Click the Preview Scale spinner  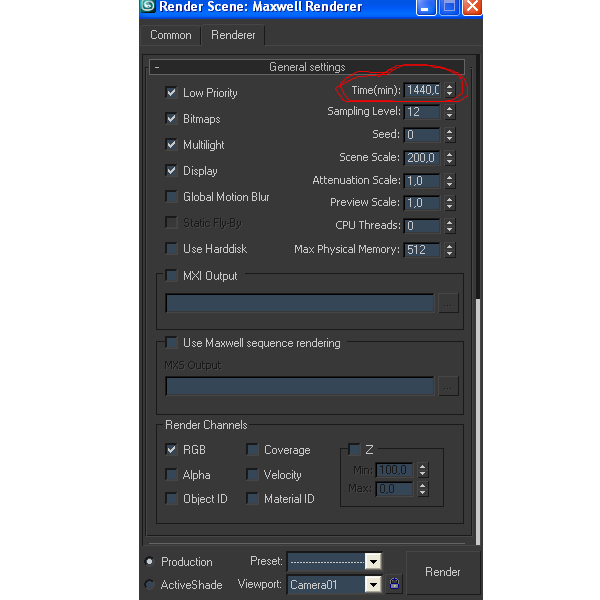[450, 203]
